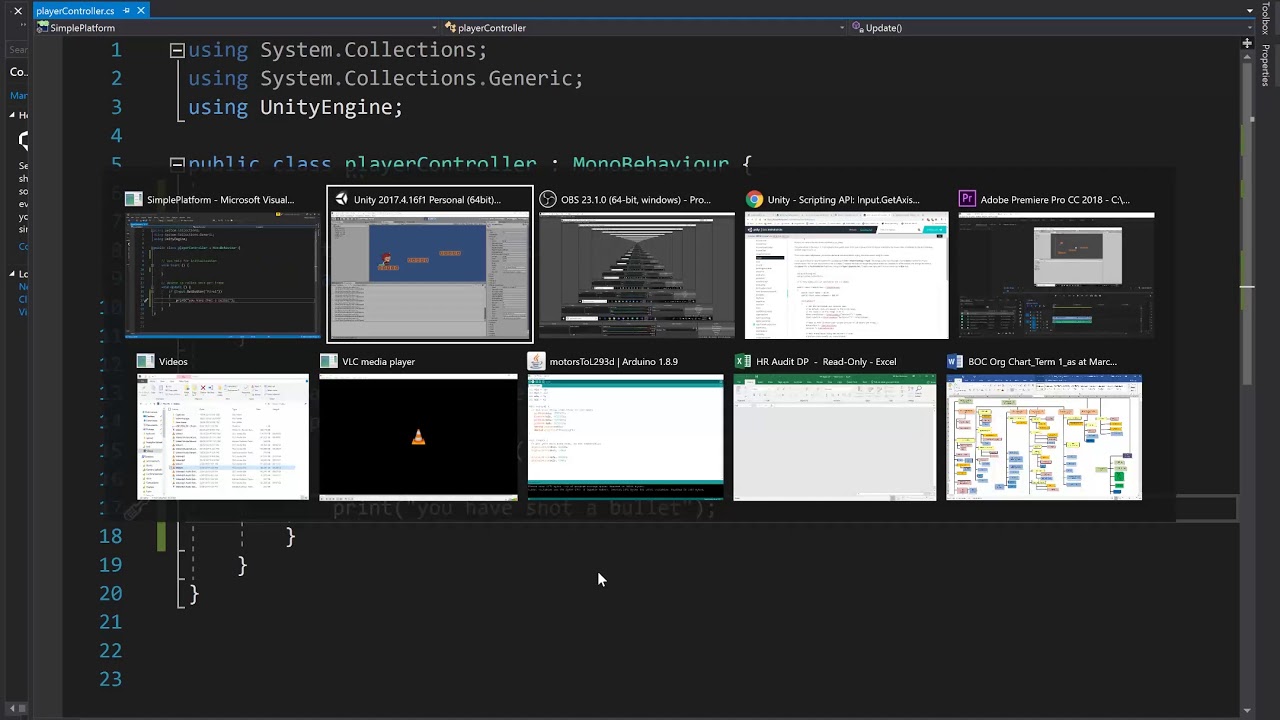The width and height of the screenshot is (1280, 720).
Task: Pin the playerController.cs tab
Action: tap(125, 10)
